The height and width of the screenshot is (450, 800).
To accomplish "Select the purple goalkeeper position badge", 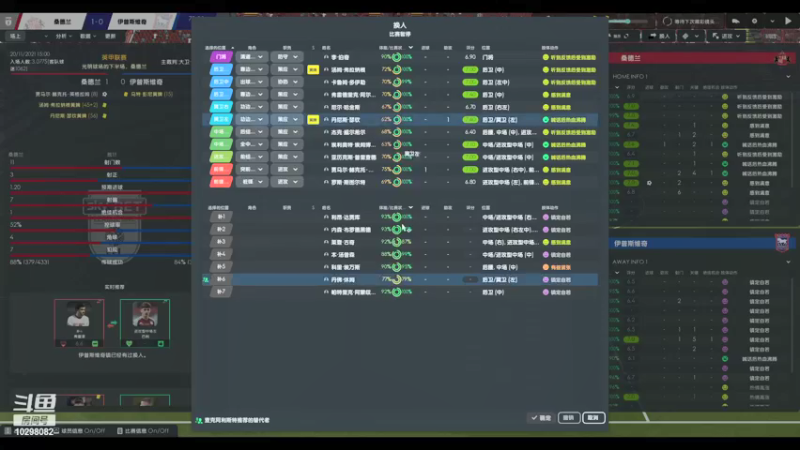I will pos(220,57).
